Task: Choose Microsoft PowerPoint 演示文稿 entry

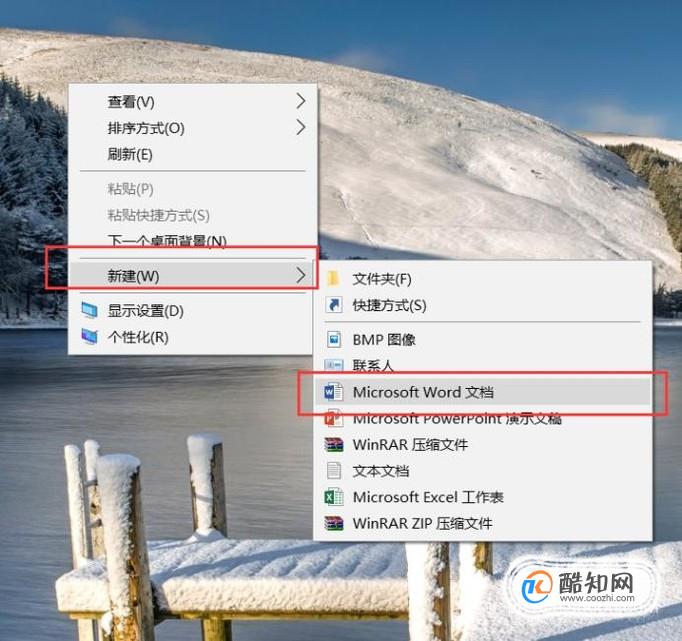Action: [457, 419]
